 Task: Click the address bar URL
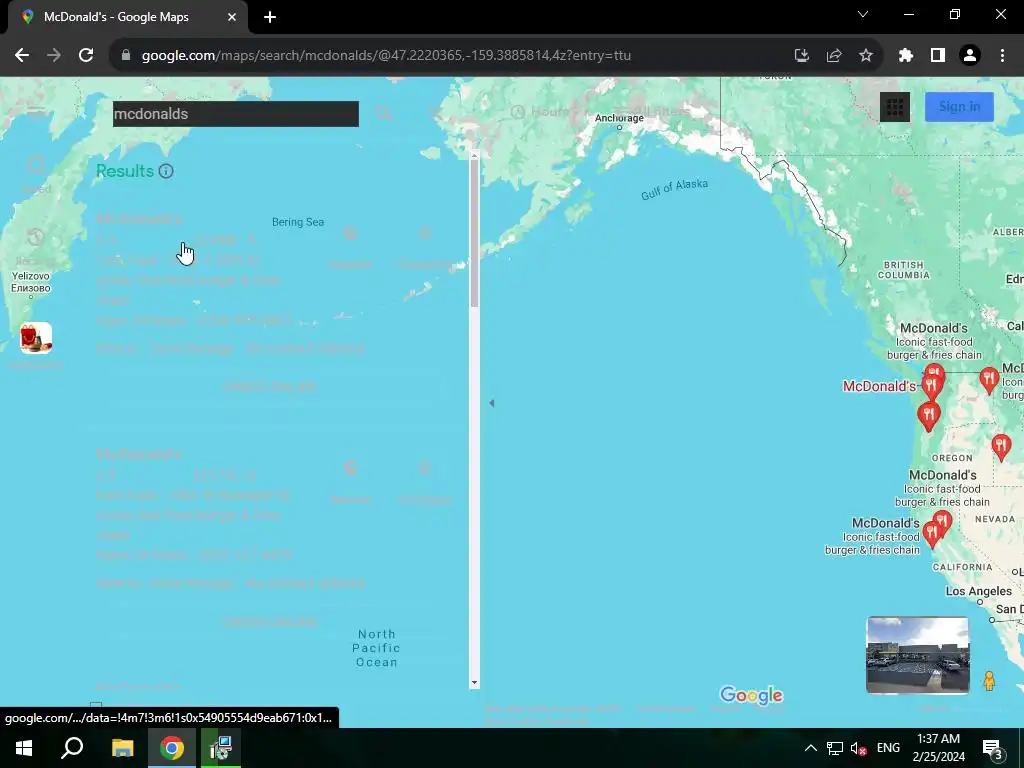pos(387,56)
